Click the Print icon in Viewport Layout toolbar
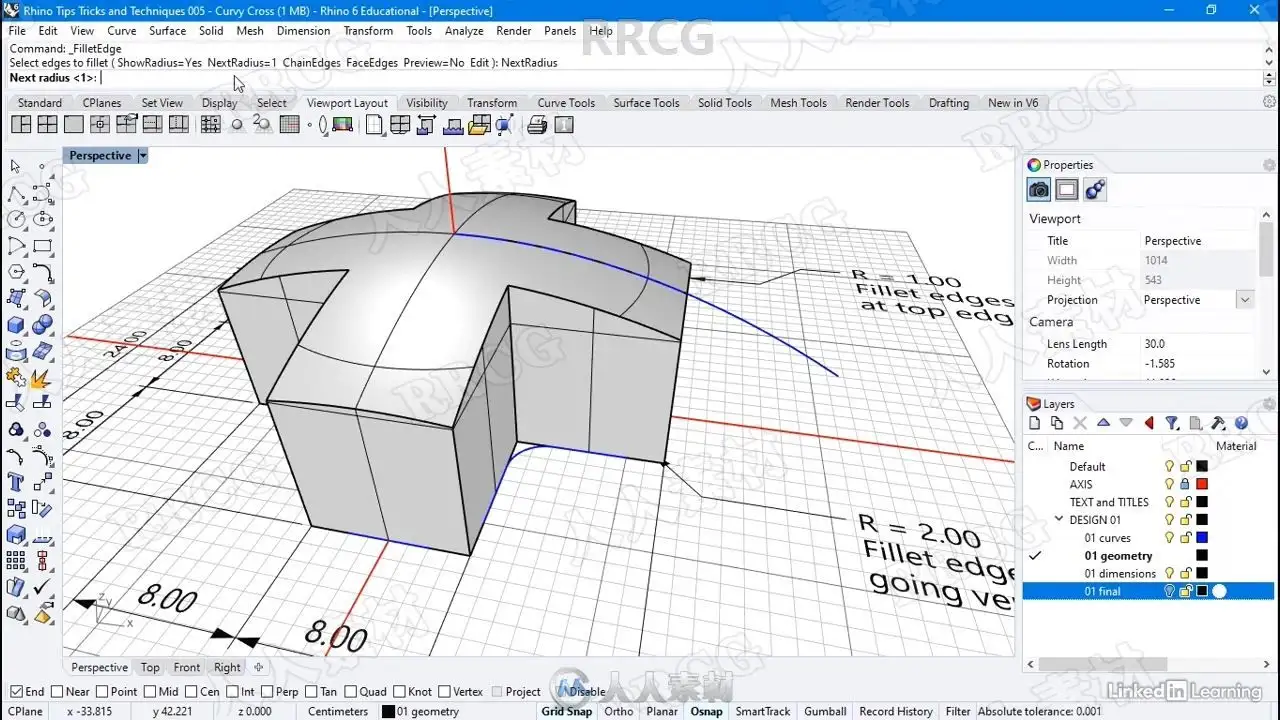The image size is (1280, 720). click(537, 125)
